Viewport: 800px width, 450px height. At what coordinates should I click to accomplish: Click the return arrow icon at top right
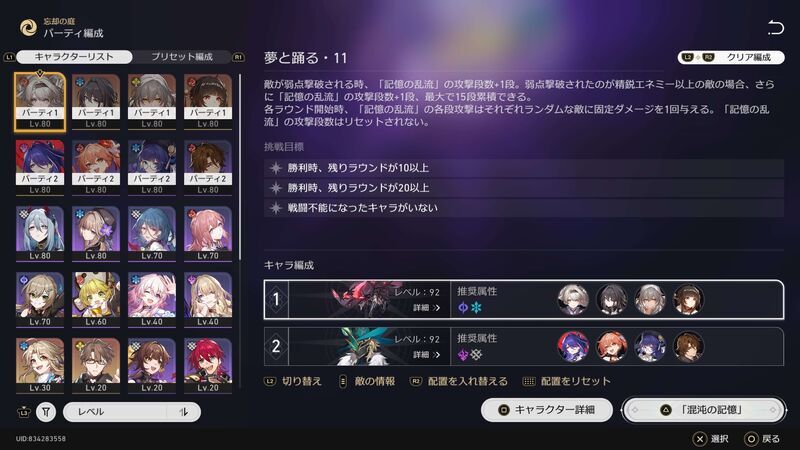click(x=775, y=28)
